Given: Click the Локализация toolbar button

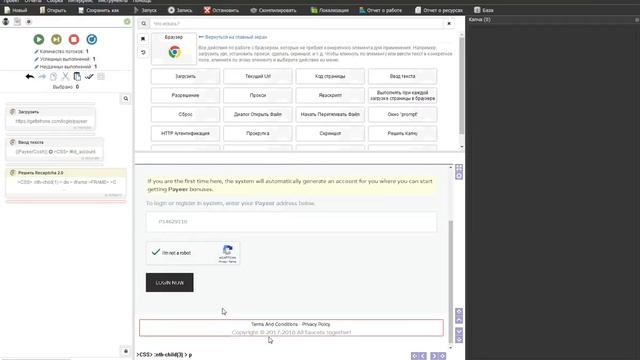Looking at the screenshot, I should pyautogui.click(x=330, y=10).
